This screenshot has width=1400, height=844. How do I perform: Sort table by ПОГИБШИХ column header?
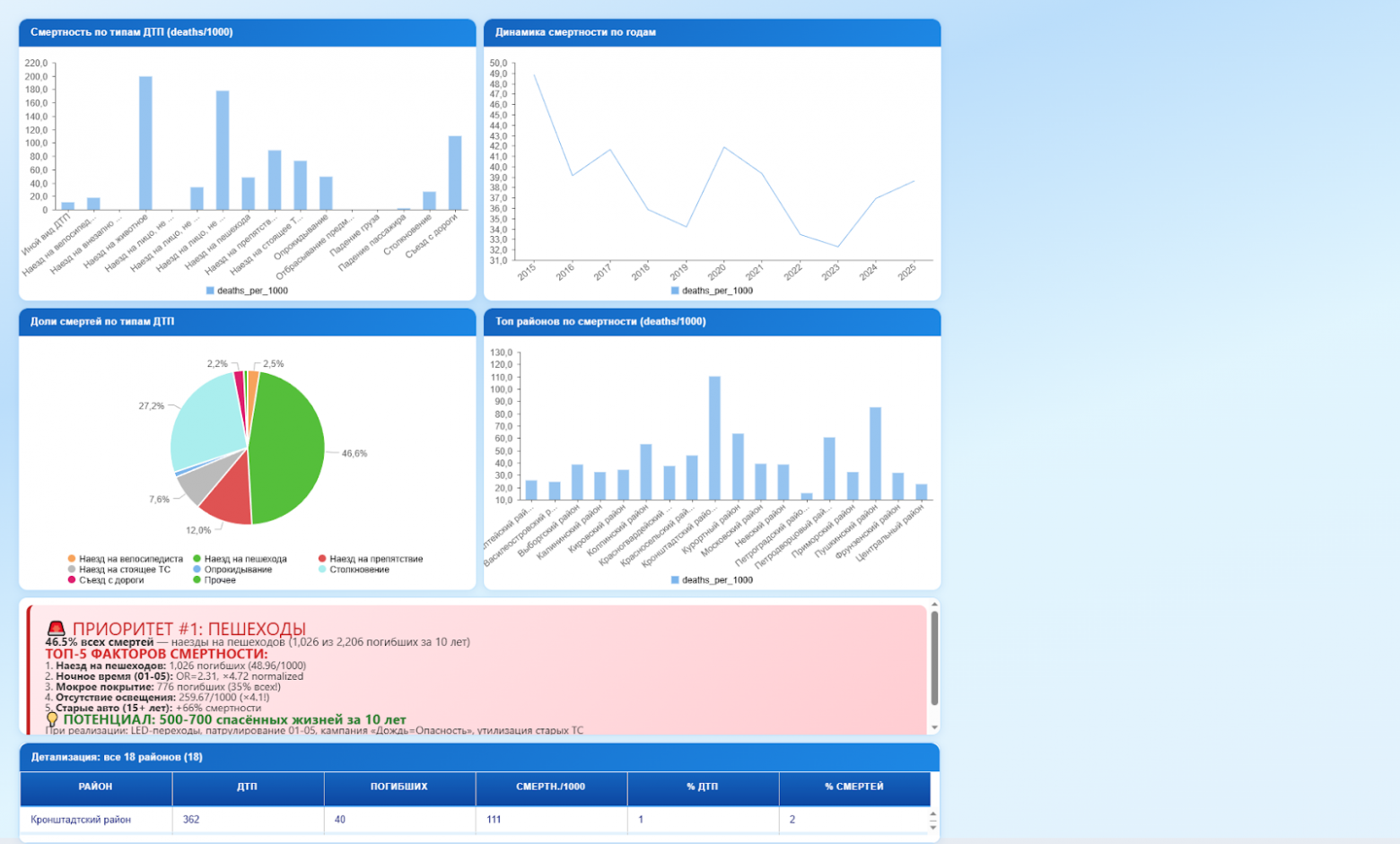(398, 787)
